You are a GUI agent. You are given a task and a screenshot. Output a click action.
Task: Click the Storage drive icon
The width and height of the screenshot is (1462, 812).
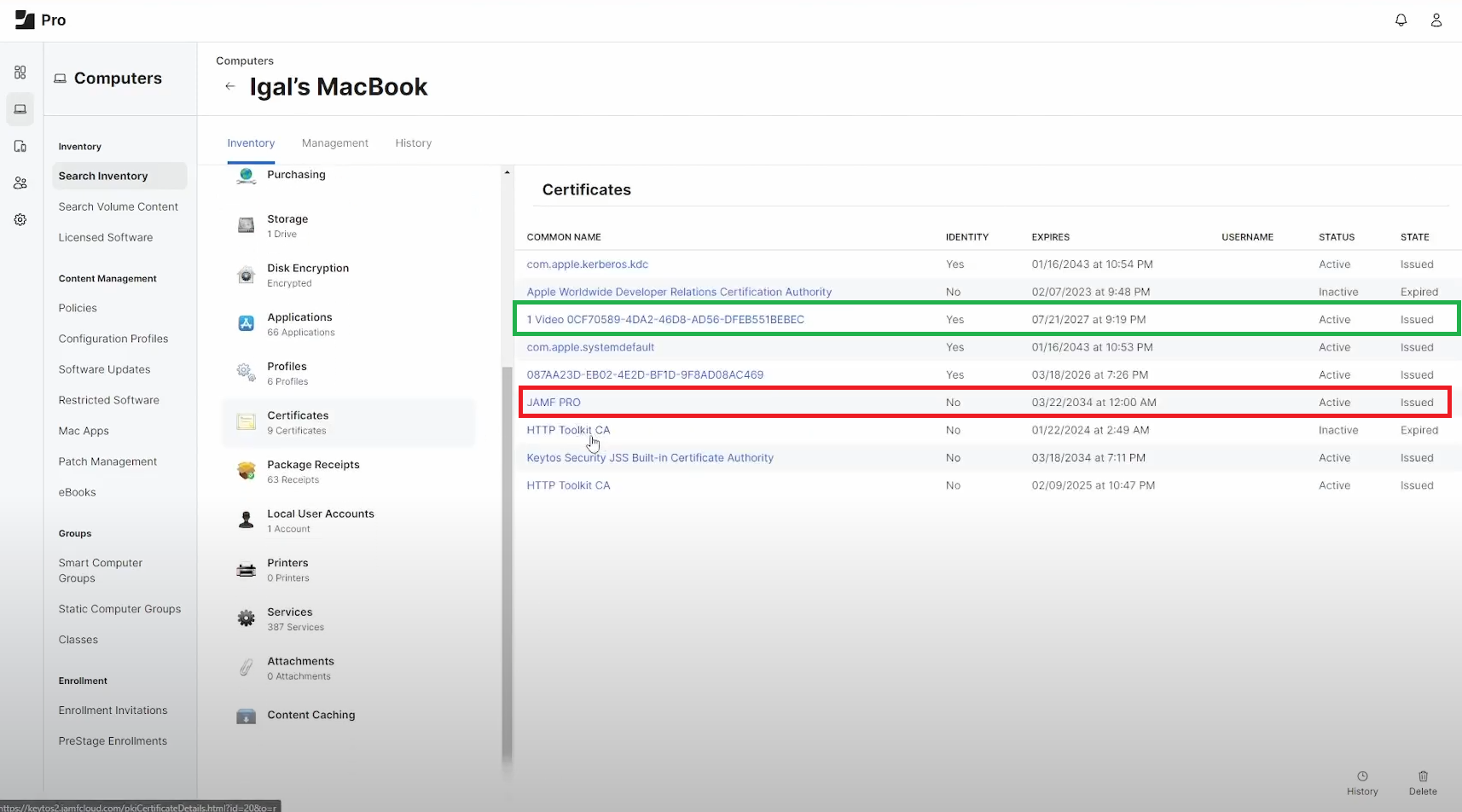pyautogui.click(x=247, y=225)
